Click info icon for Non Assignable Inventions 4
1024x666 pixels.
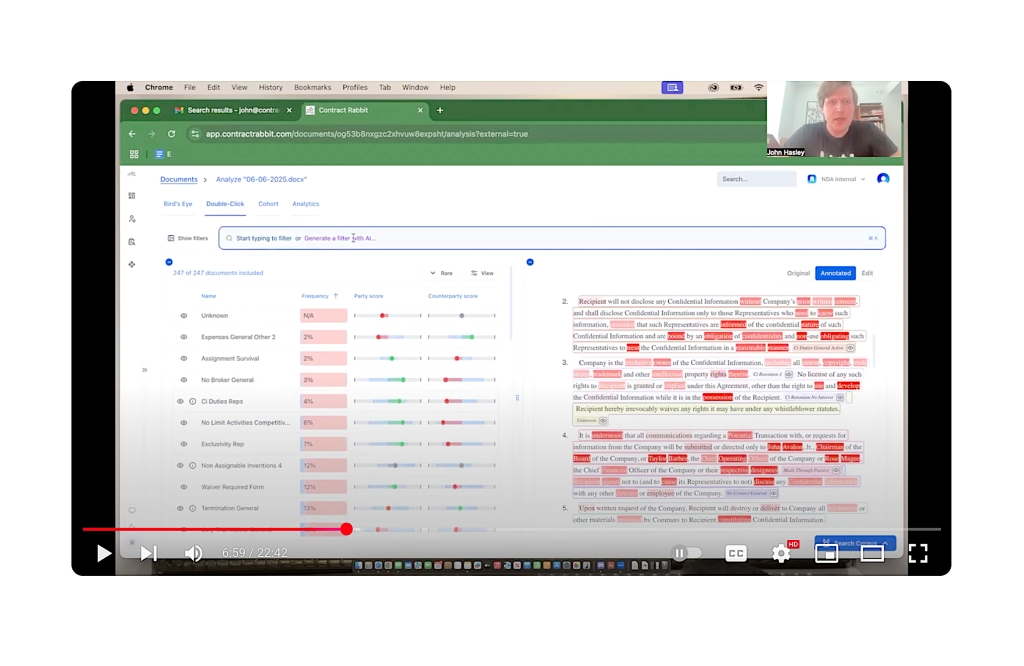tap(193, 466)
